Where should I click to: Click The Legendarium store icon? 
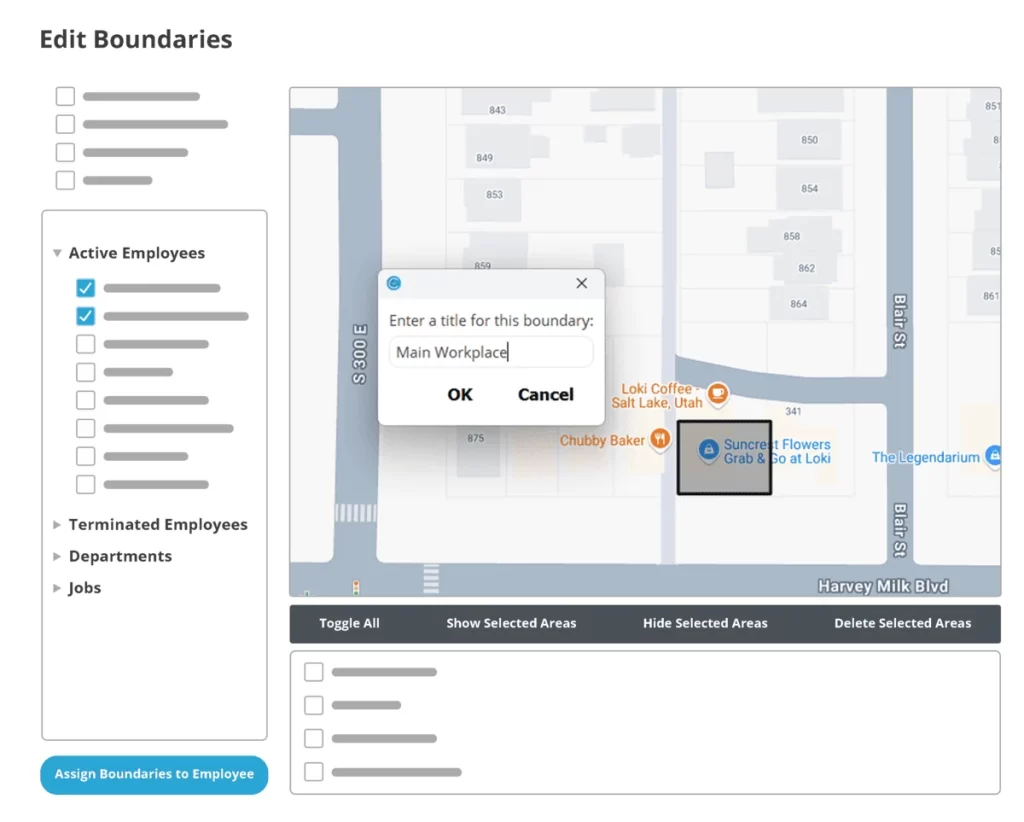tap(994, 456)
